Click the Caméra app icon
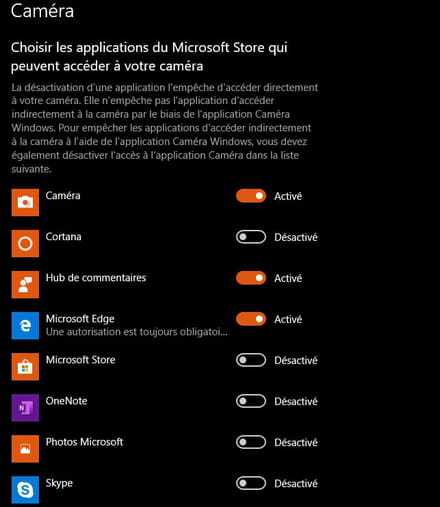The width and height of the screenshot is (440, 507). point(25,202)
